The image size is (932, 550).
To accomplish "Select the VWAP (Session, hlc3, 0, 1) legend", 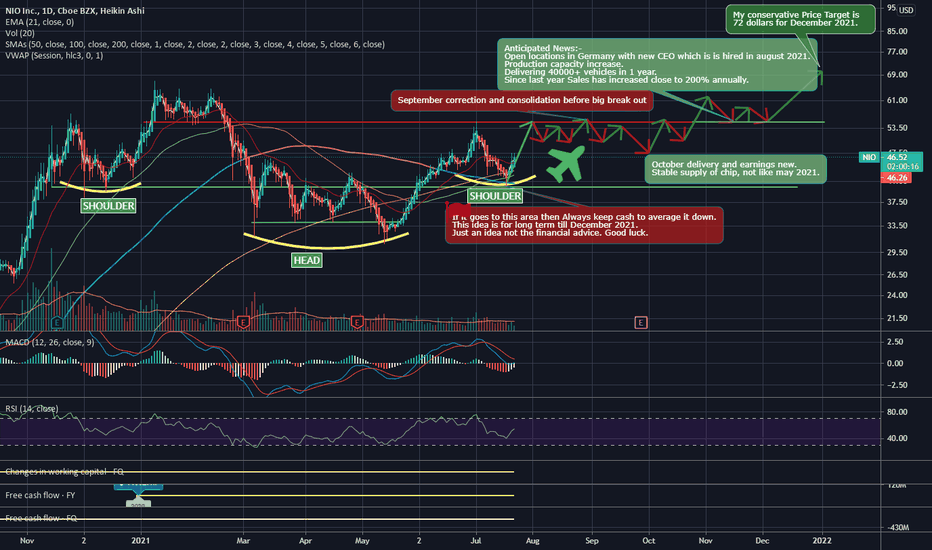I will click(54, 55).
